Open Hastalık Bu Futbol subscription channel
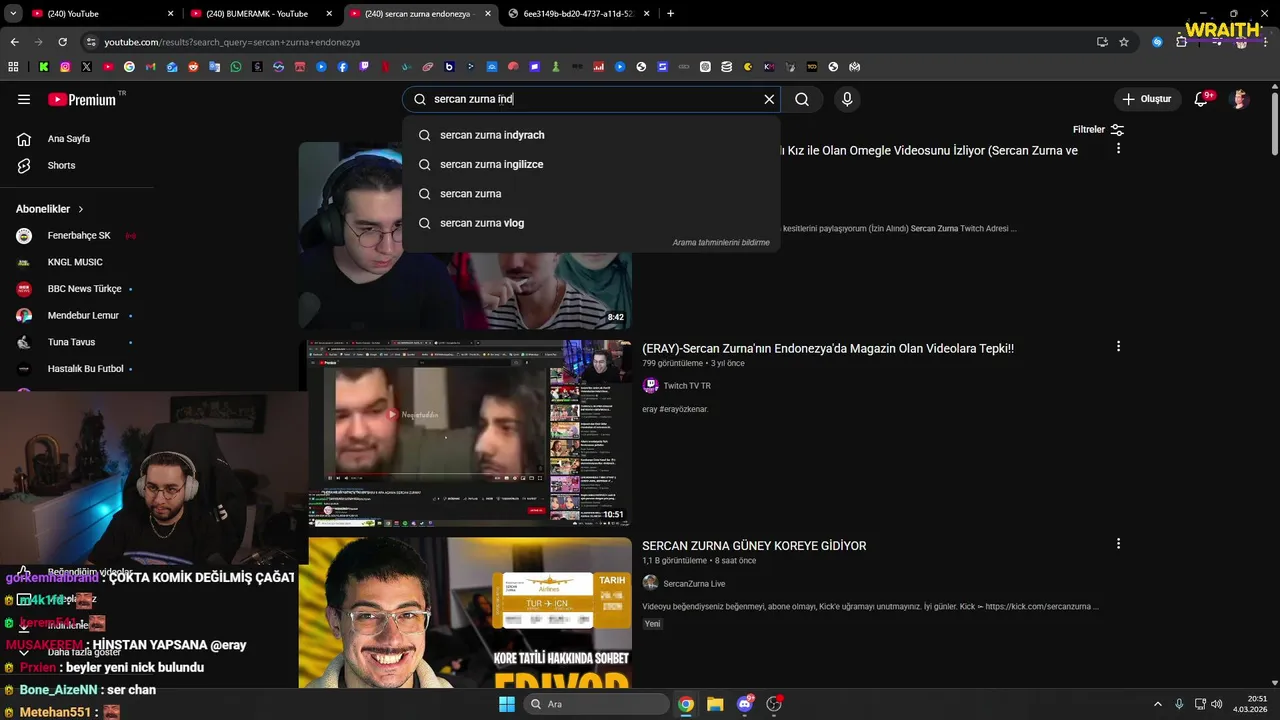The image size is (1280, 720). pos(77,369)
